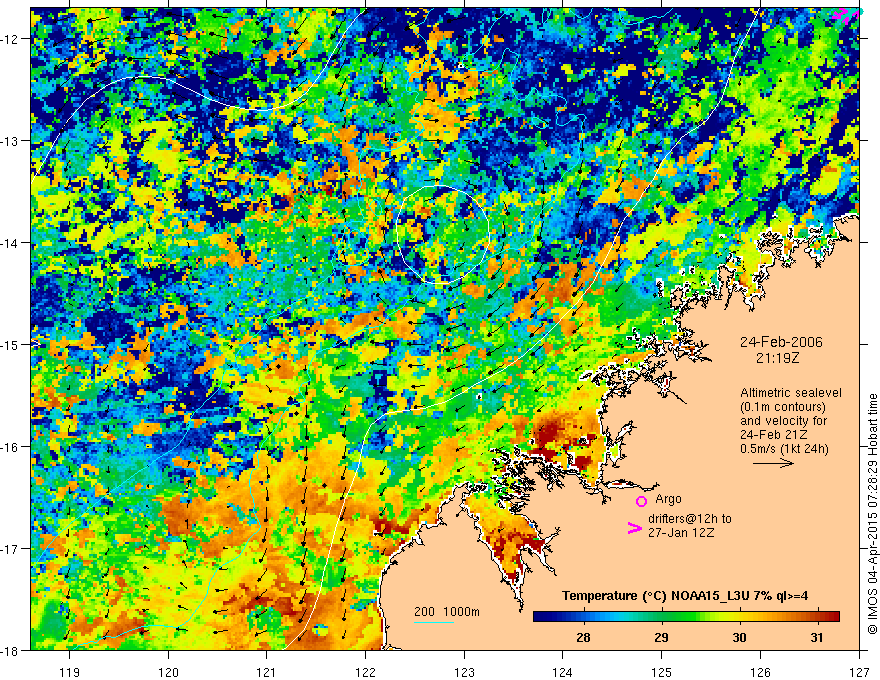Click the 'Altimetric sealevel' text line

pyautogui.click(x=791, y=393)
